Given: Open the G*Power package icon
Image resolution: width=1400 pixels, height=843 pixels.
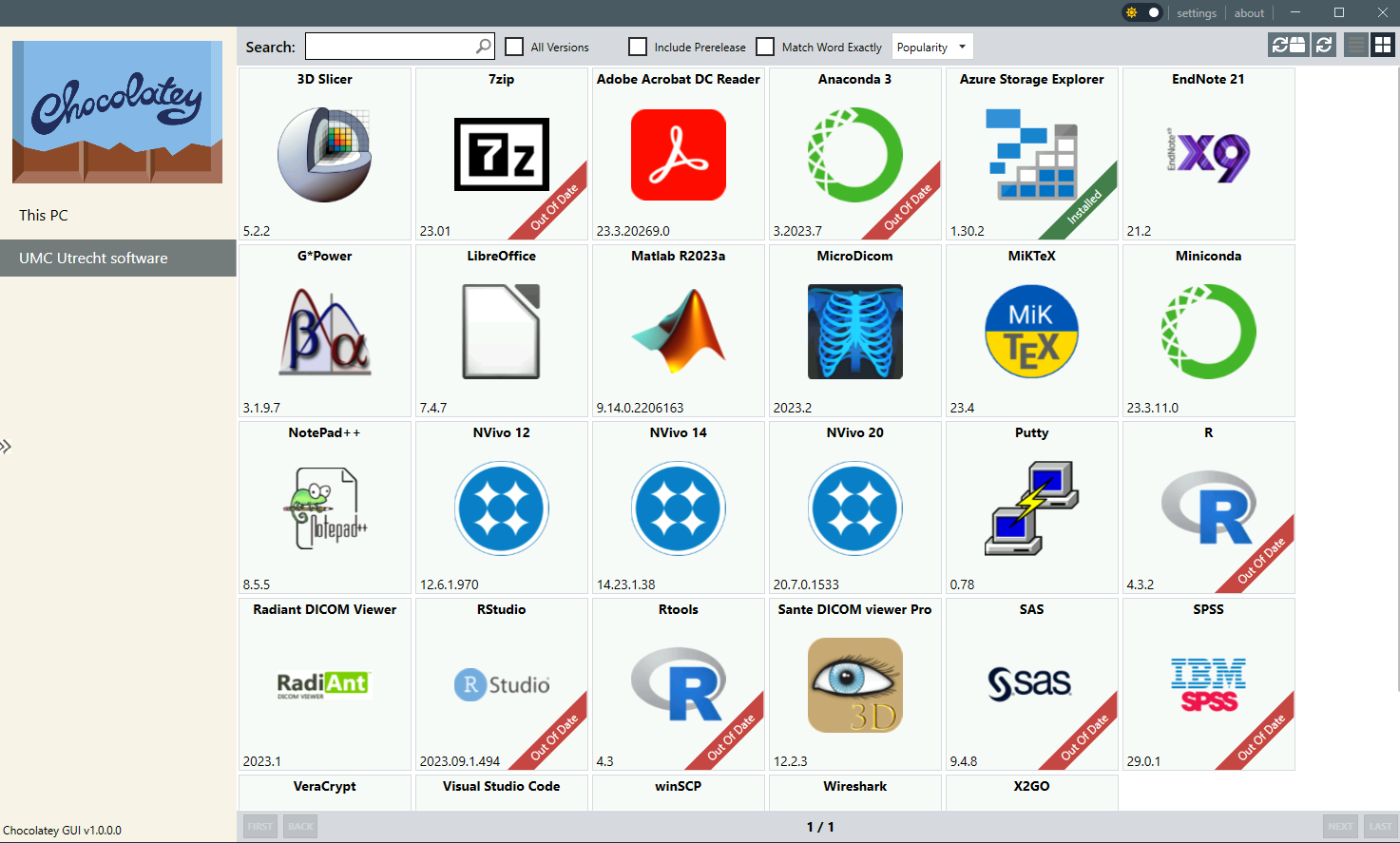Looking at the screenshot, I should tap(325, 332).
